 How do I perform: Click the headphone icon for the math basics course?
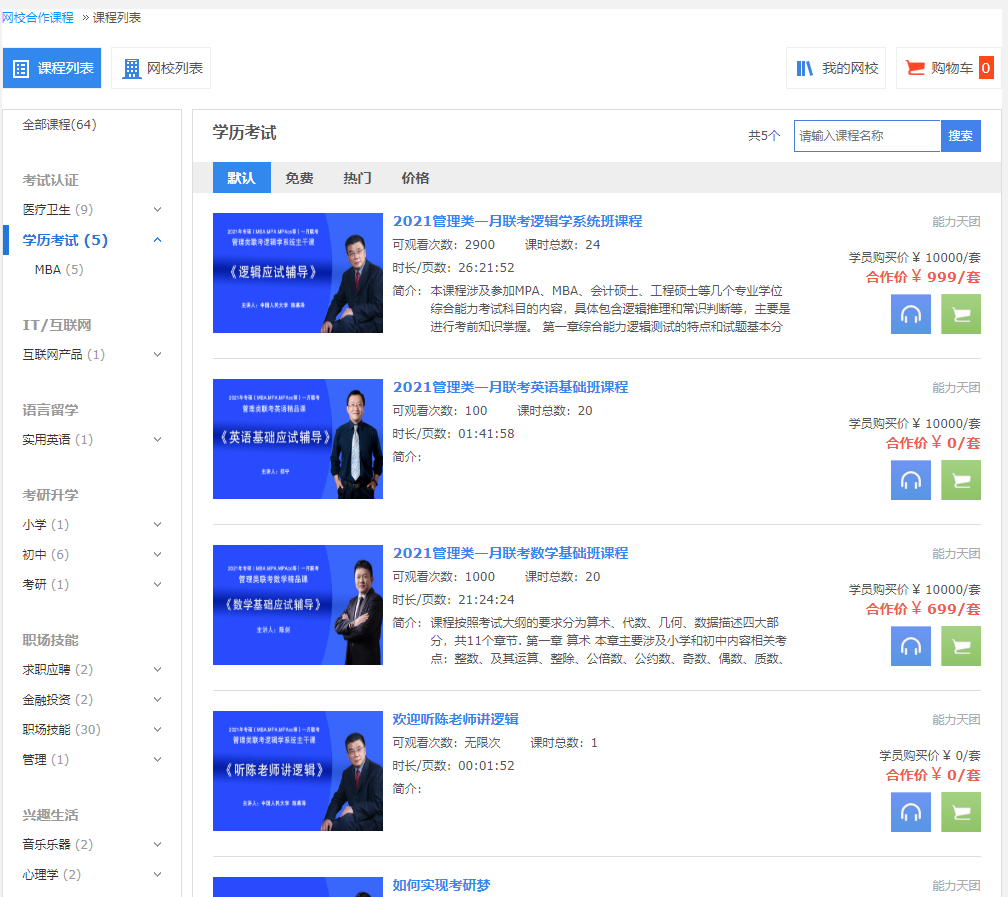(910, 646)
